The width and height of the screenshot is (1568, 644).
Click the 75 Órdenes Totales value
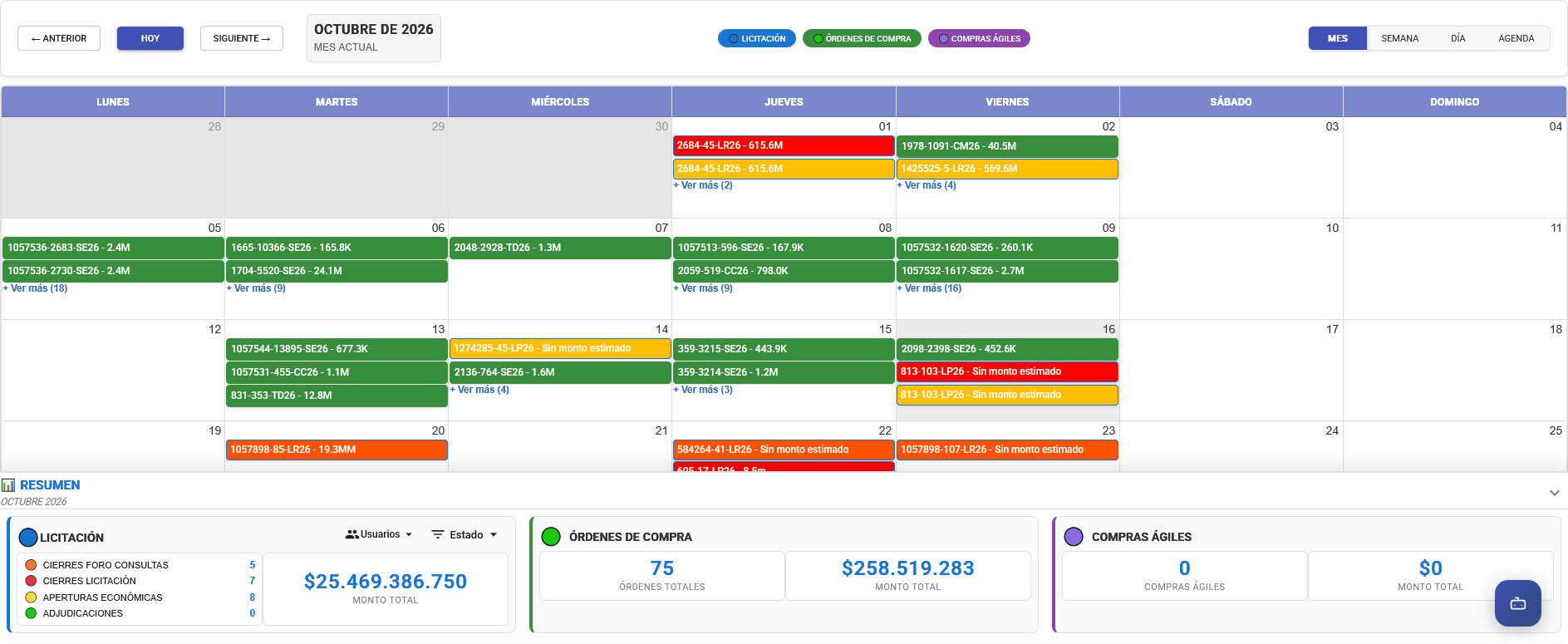point(662,568)
